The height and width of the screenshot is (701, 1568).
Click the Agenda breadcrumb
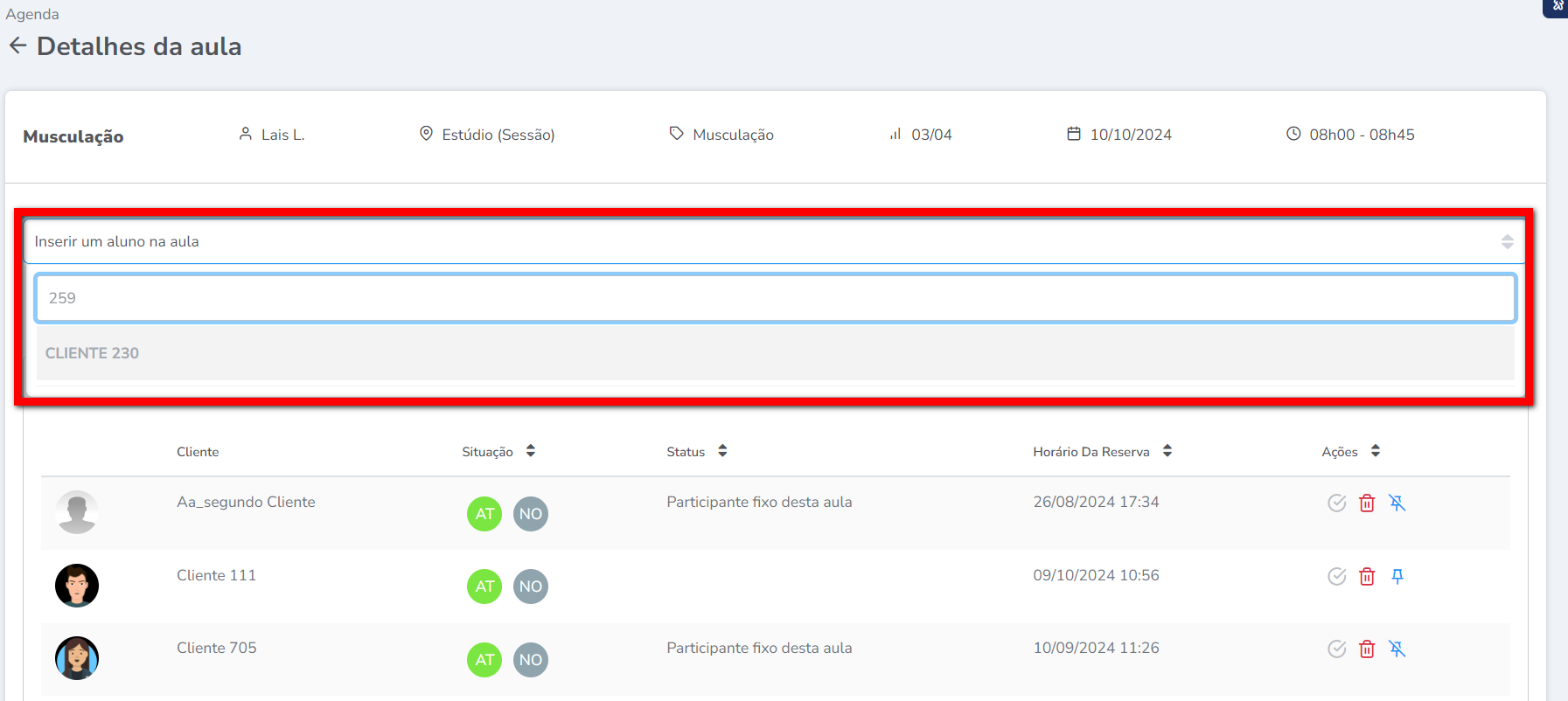click(x=32, y=14)
